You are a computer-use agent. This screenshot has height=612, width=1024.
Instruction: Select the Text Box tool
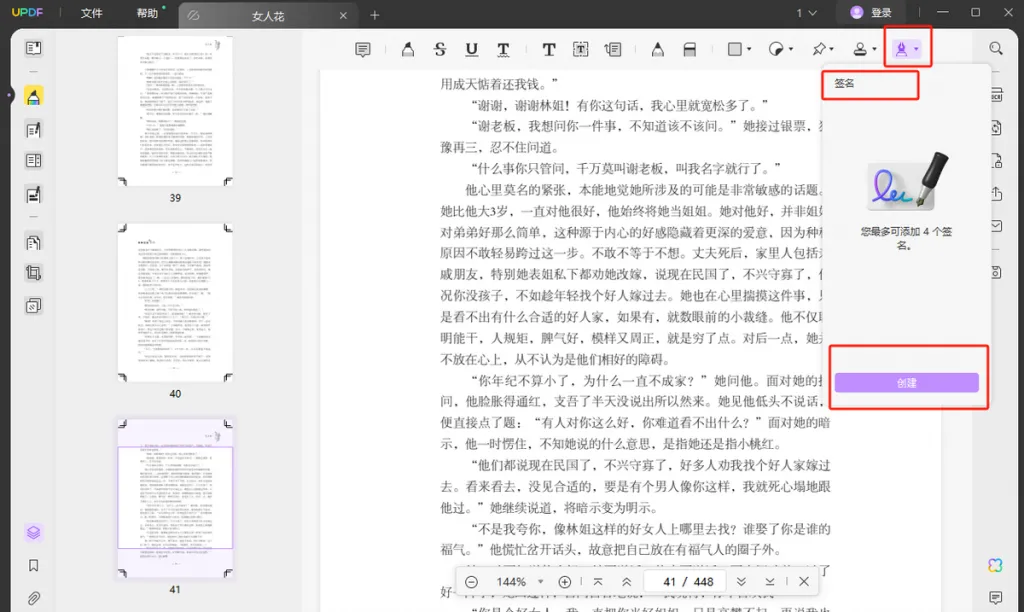point(581,49)
